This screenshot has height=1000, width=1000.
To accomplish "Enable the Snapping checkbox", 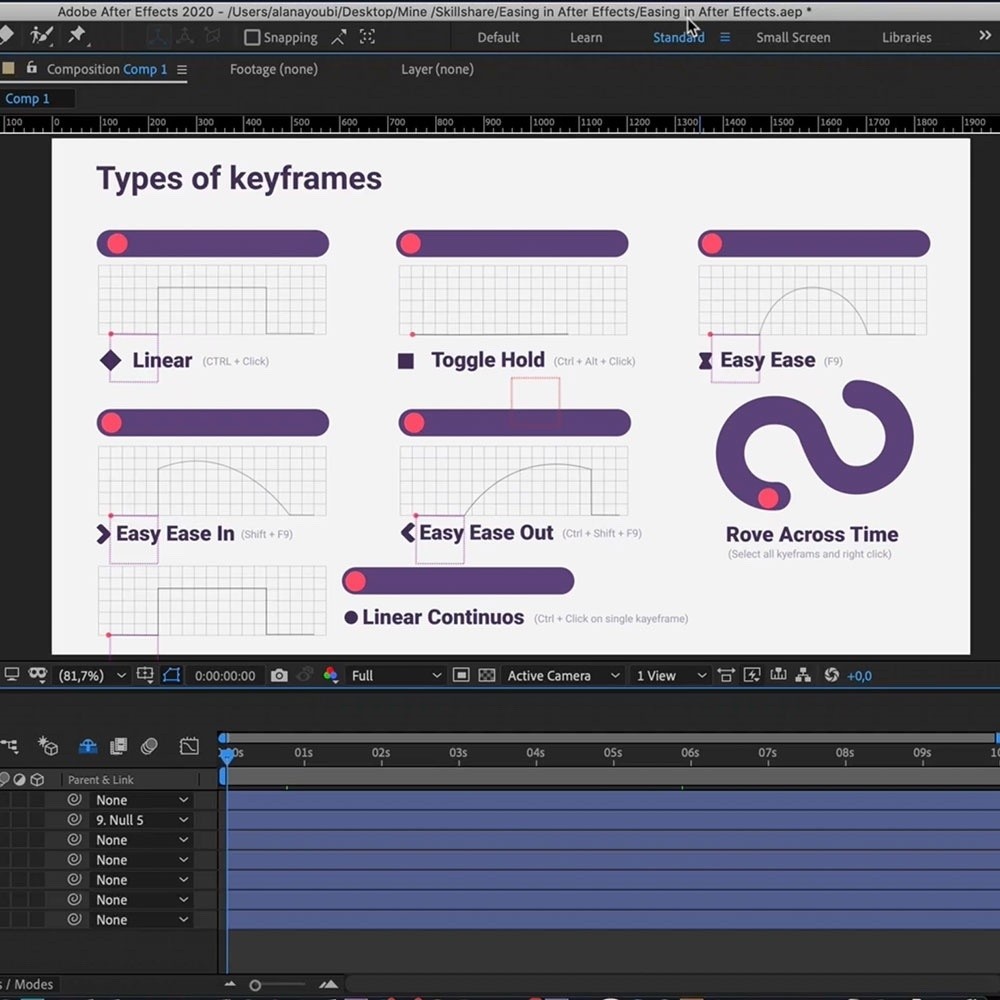I will pyautogui.click(x=252, y=38).
